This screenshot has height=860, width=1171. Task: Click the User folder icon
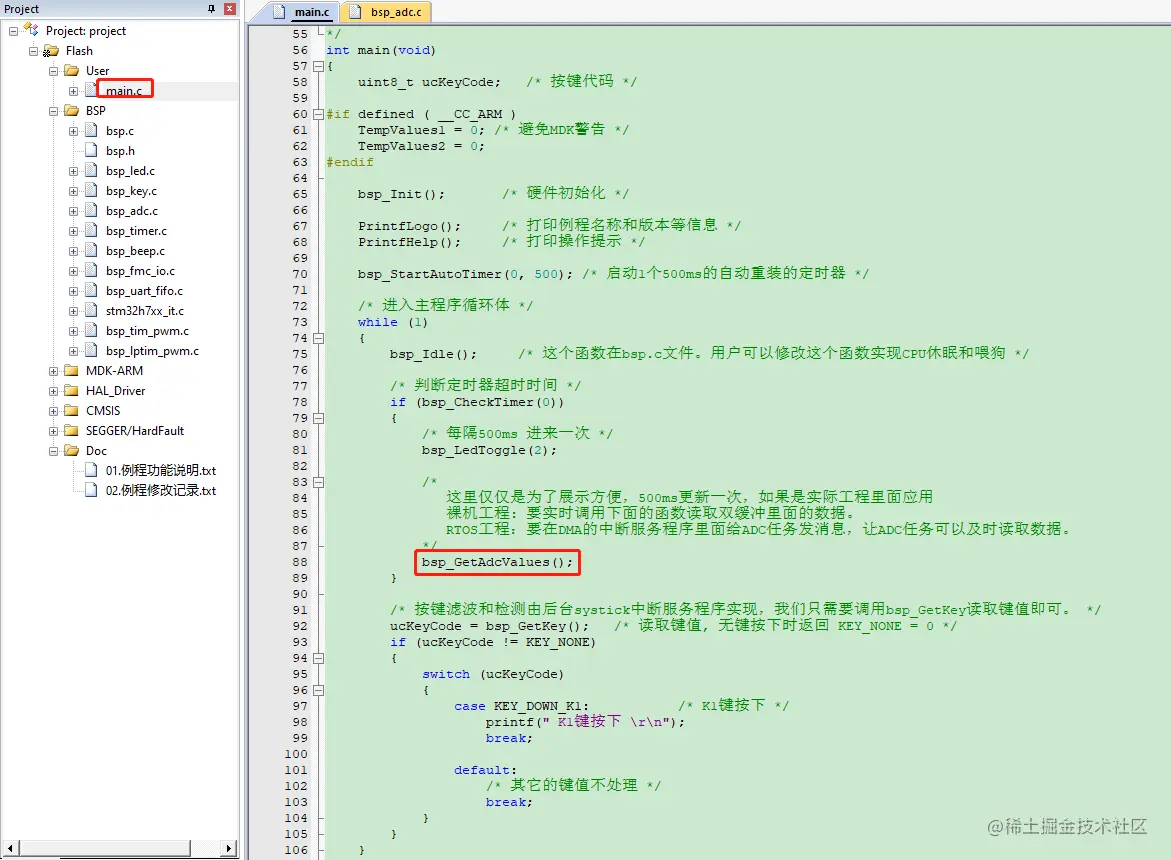point(72,70)
